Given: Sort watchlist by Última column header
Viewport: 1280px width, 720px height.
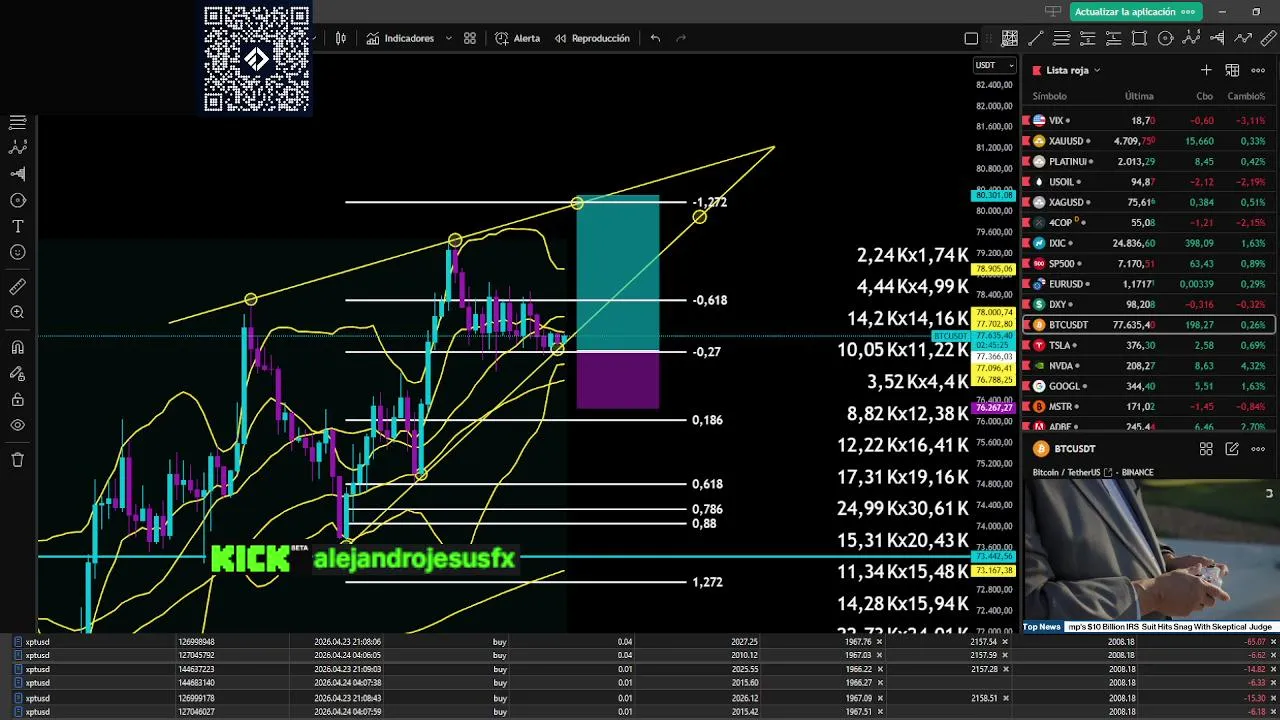Looking at the screenshot, I should 1139,96.
